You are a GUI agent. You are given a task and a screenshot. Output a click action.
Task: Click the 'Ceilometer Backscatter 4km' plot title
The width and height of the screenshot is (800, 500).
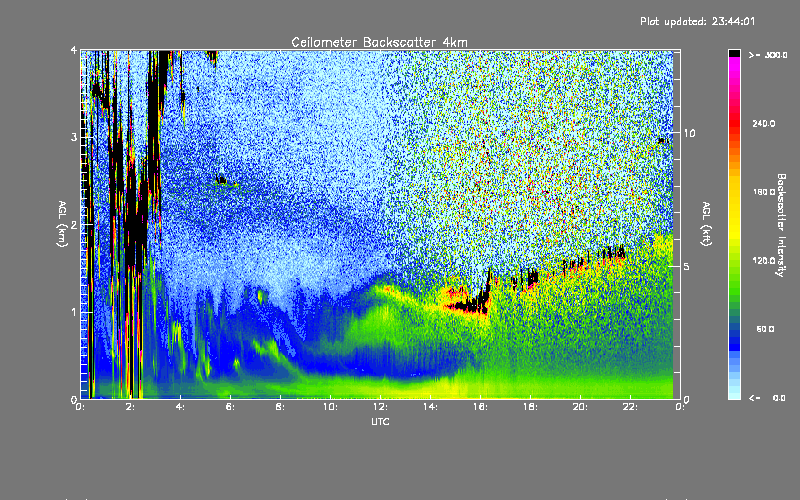[x=379, y=42]
